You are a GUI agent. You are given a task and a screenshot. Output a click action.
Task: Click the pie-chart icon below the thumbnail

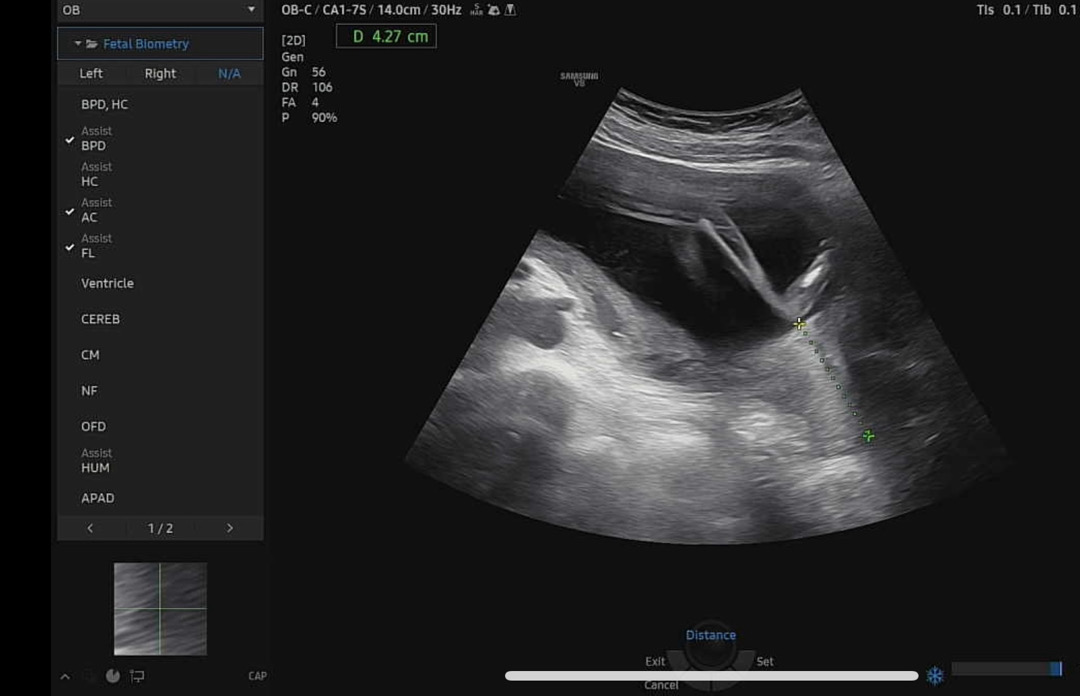[x=113, y=676]
